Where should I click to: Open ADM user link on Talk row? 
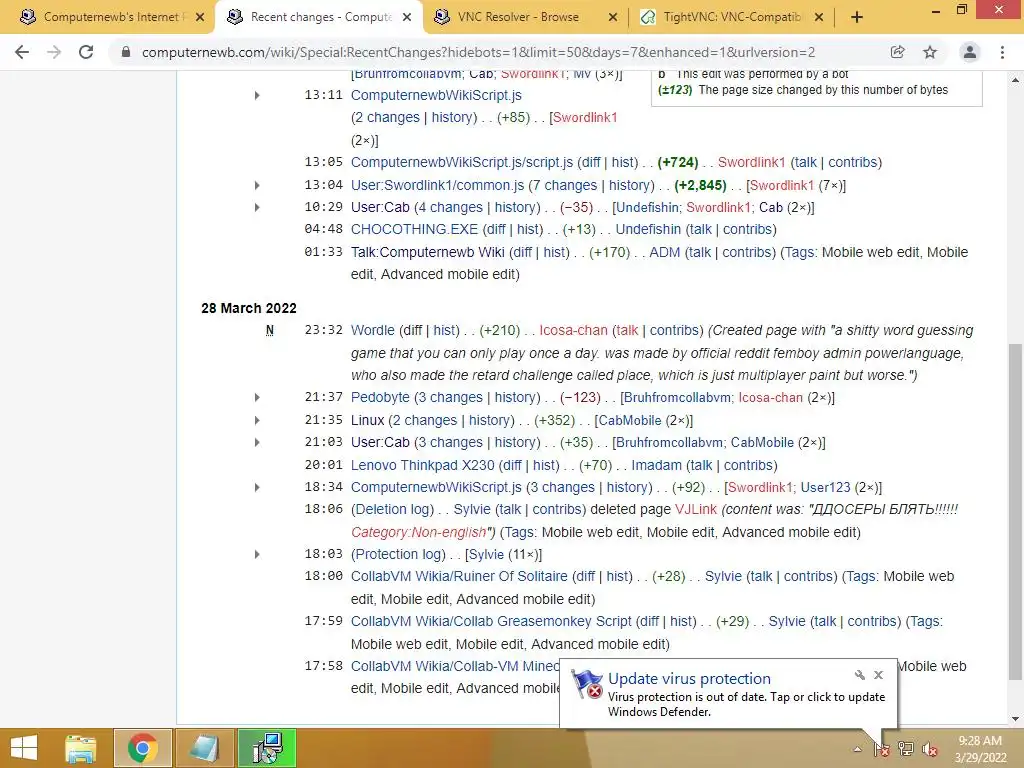664,252
